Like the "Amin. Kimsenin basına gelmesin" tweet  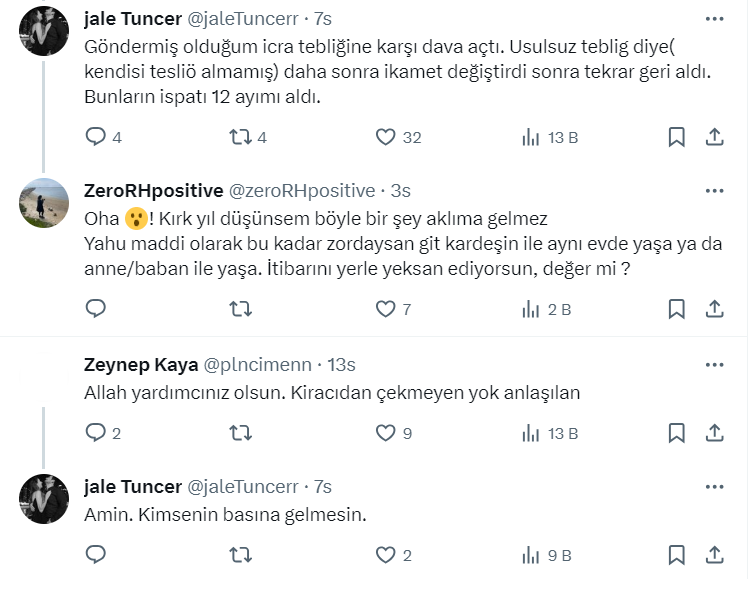pos(386,555)
